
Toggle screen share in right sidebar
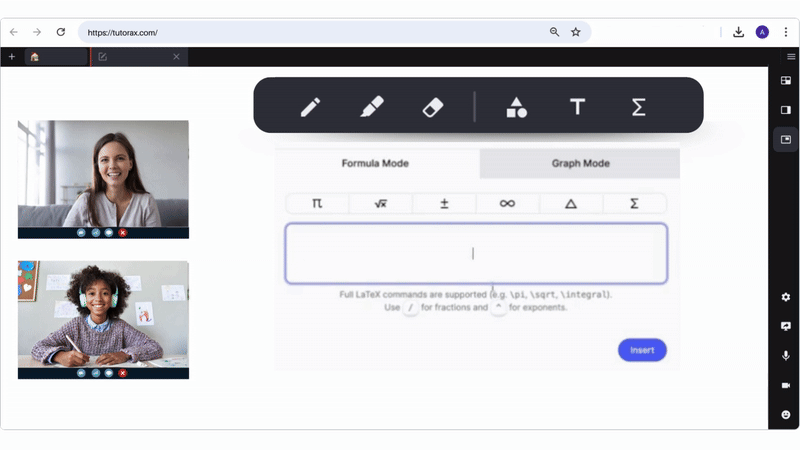[786, 326]
